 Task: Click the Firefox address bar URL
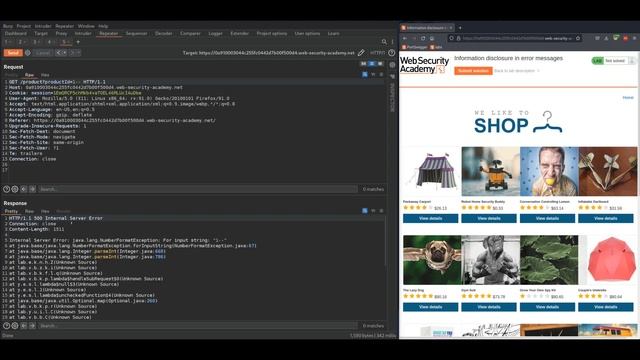click(517, 38)
